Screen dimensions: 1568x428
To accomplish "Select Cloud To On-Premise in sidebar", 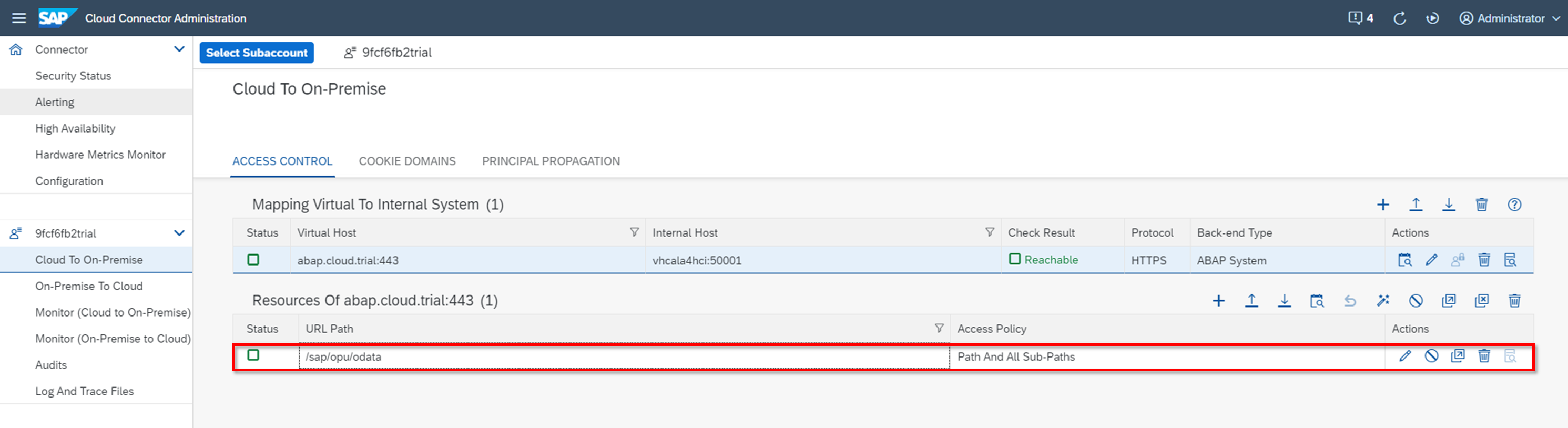I will coord(89,259).
